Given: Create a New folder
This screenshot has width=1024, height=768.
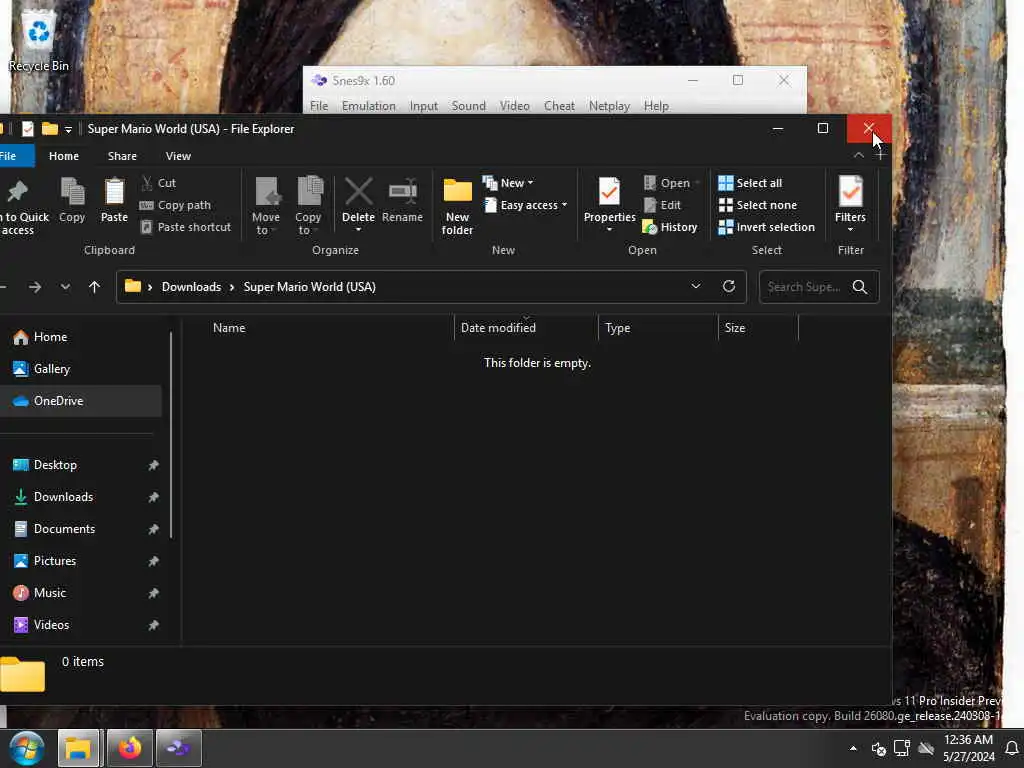Looking at the screenshot, I should [x=457, y=206].
